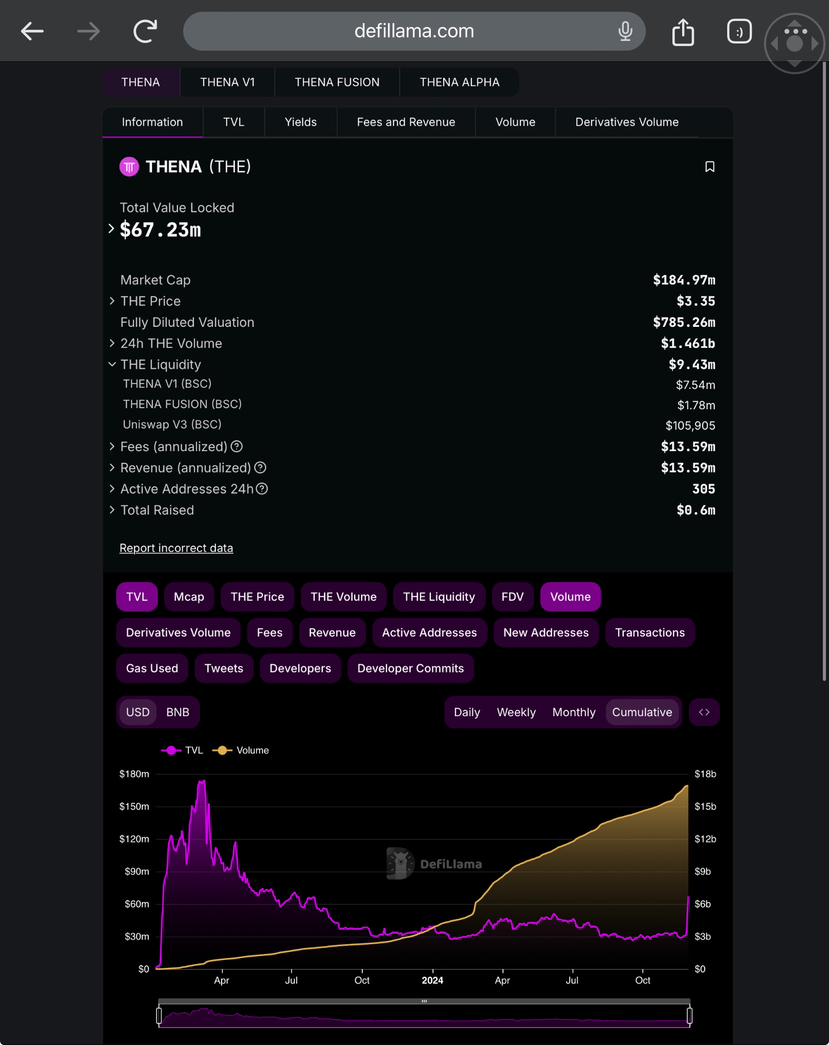Expand the Active Addresses 24h row
Image resolution: width=829 pixels, height=1045 pixels.
click(x=112, y=489)
